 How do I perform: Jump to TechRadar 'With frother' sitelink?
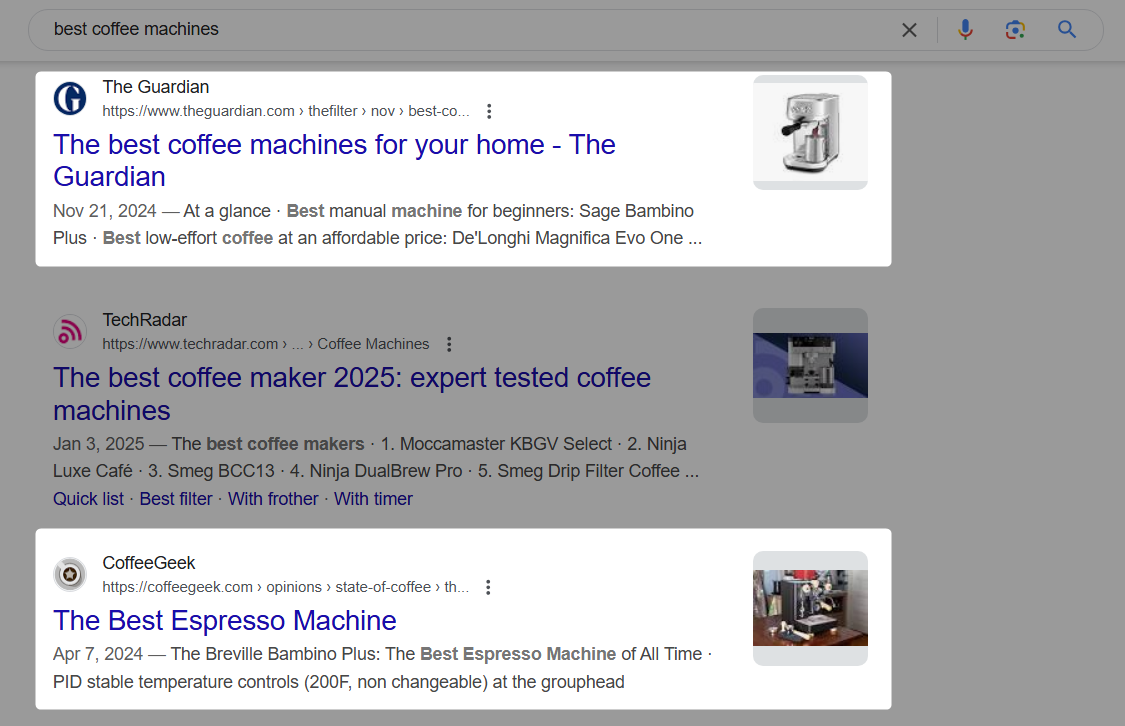click(x=273, y=499)
